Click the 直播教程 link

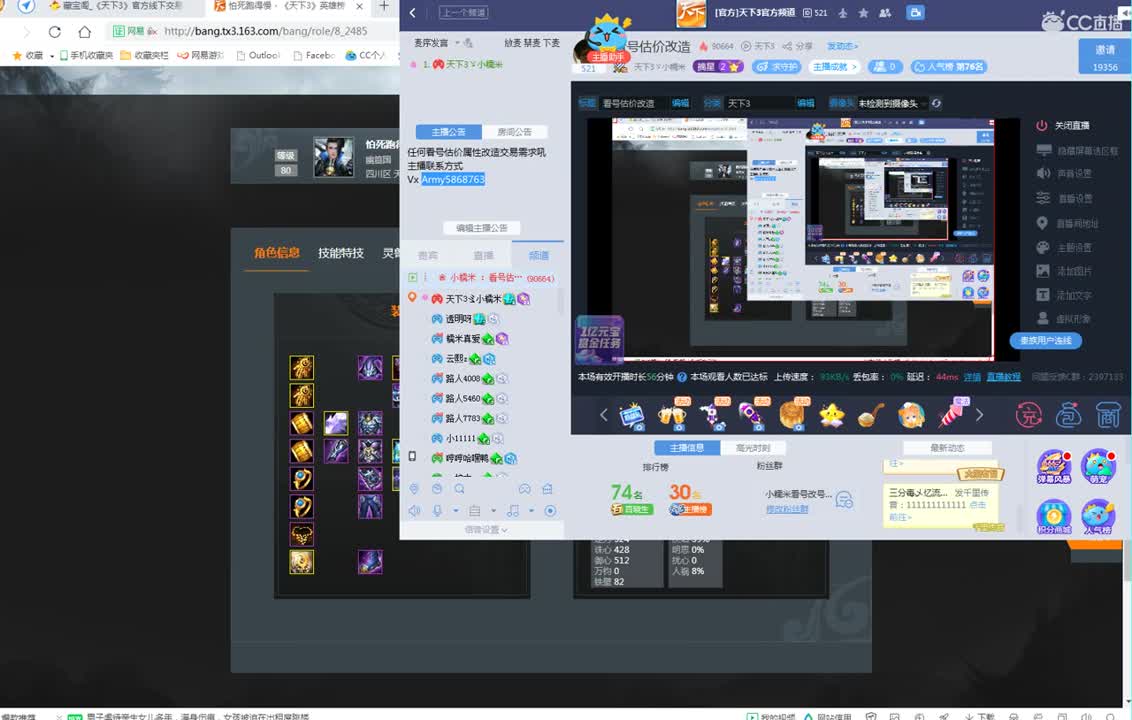click(x=1003, y=377)
